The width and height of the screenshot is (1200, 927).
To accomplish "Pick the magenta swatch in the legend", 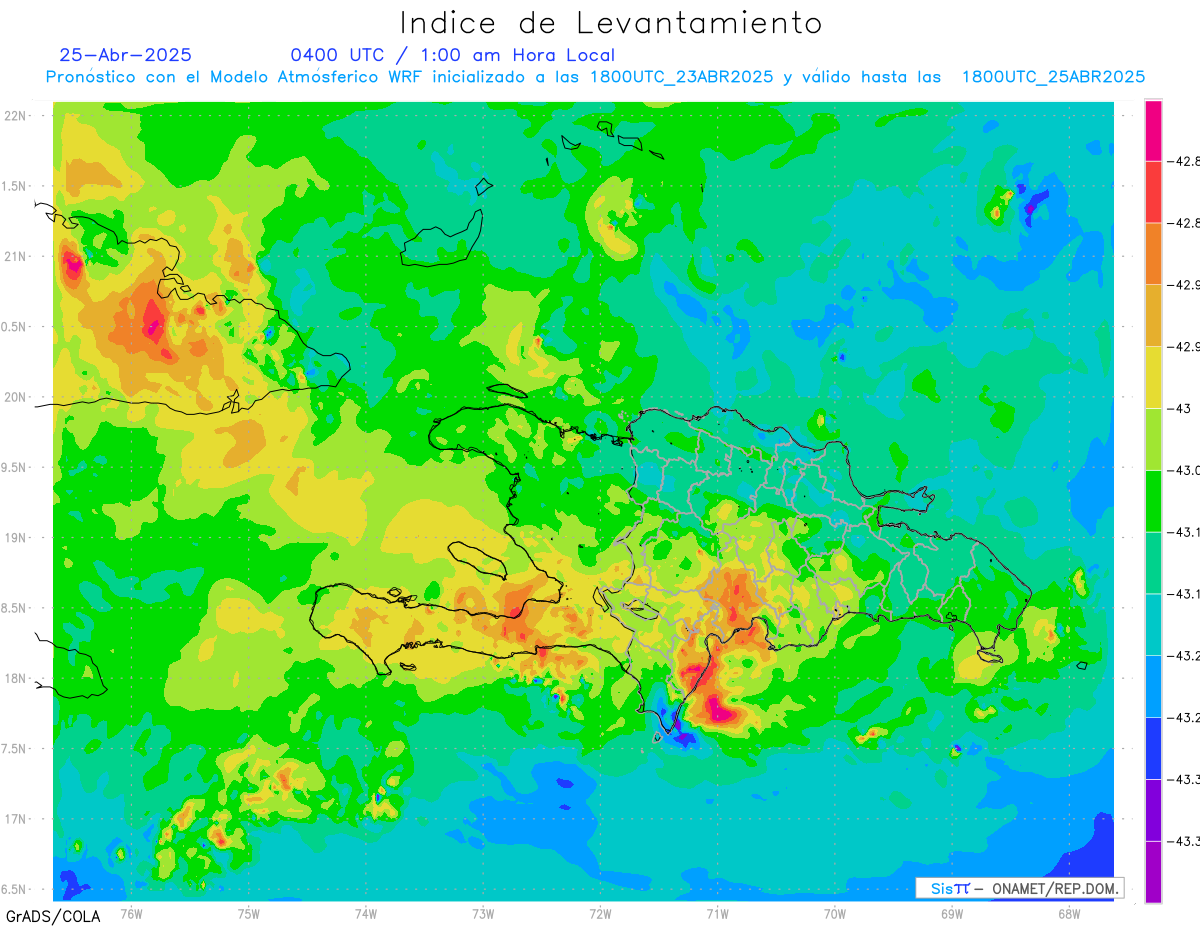I will [x=1153, y=130].
